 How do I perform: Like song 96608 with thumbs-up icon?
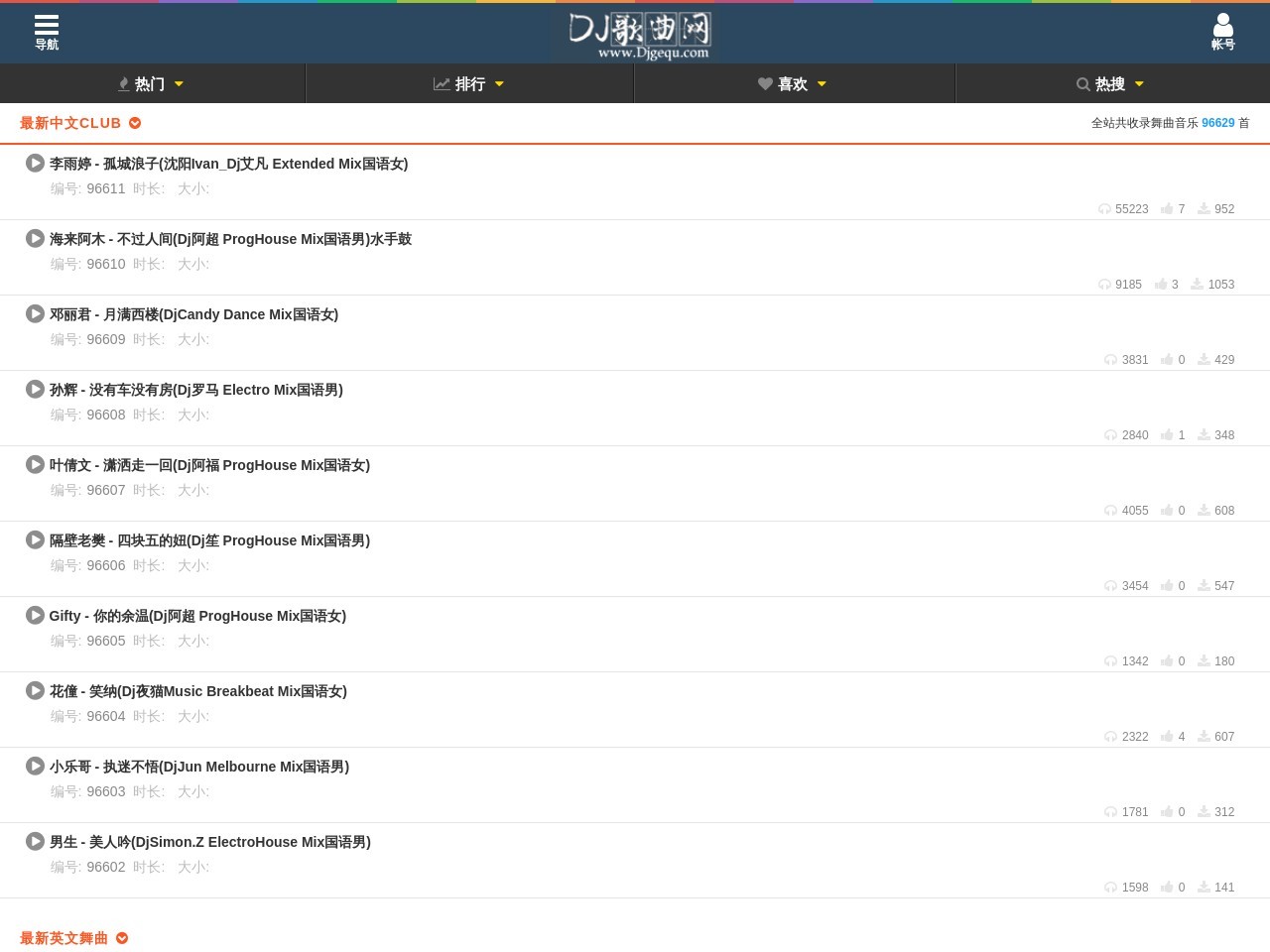click(1167, 434)
